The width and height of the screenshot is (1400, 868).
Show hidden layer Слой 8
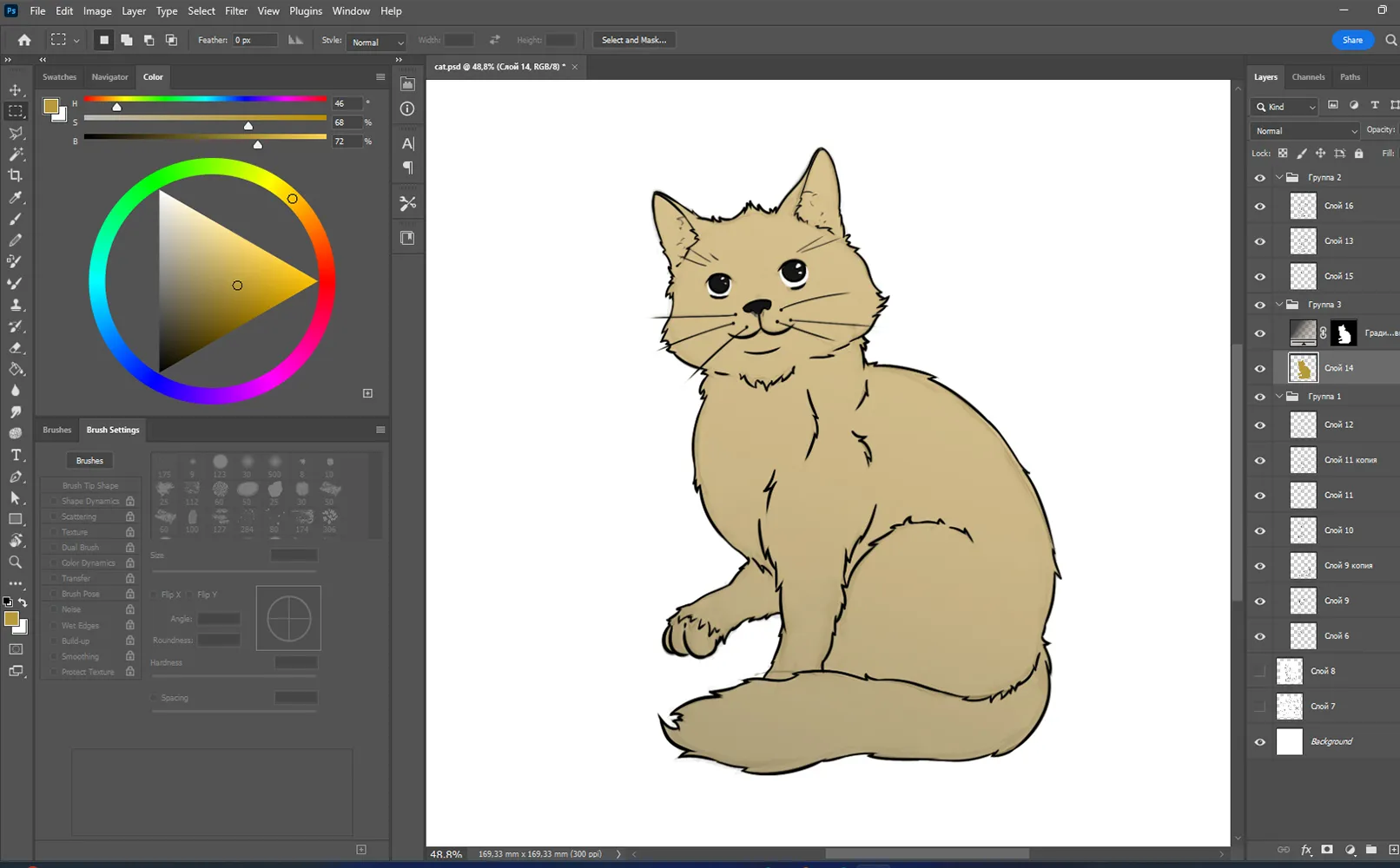click(x=1260, y=672)
